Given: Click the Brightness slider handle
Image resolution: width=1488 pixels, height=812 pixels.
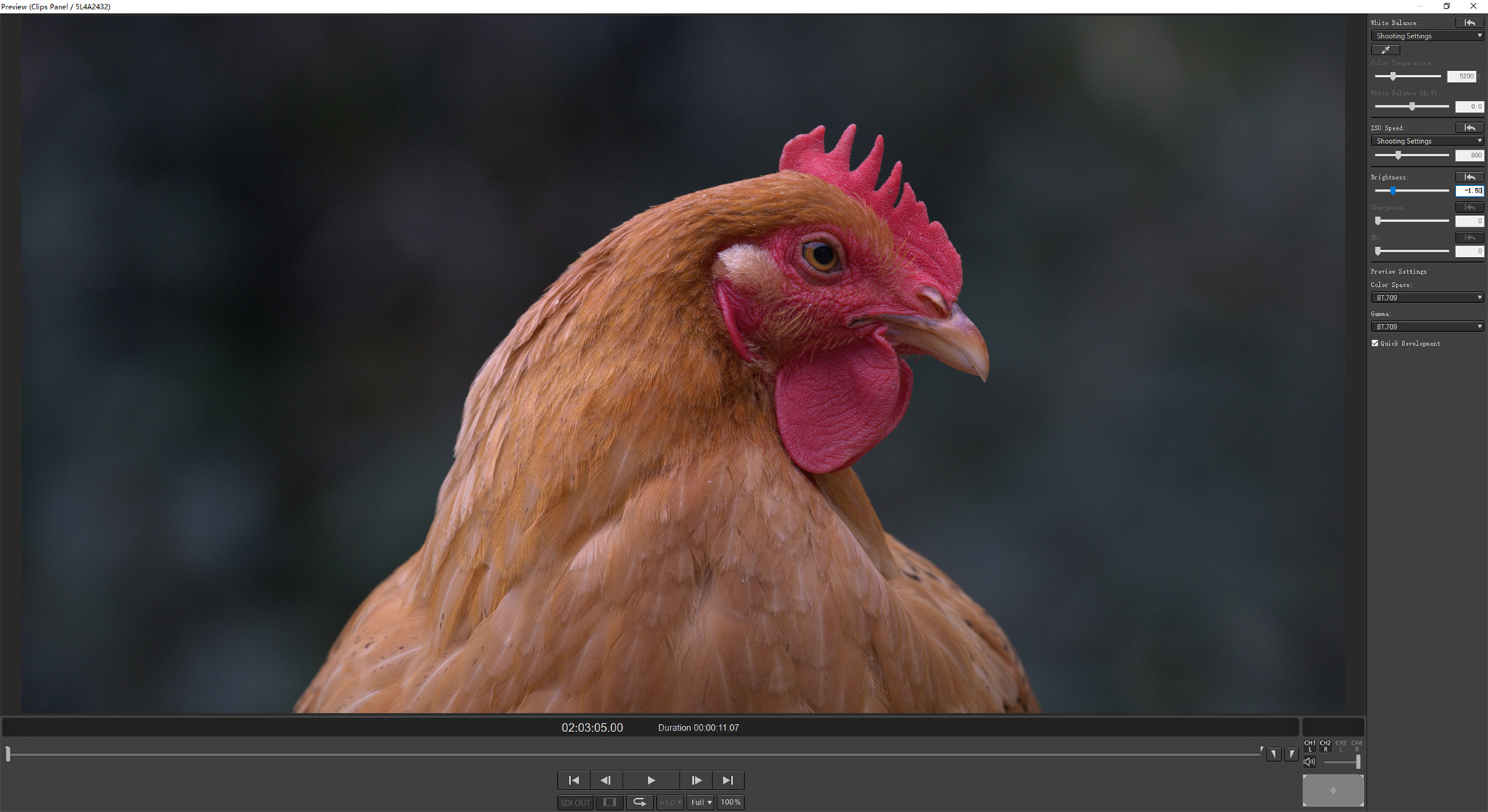Looking at the screenshot, I should pyautogui.click(x=1393, y=190).
